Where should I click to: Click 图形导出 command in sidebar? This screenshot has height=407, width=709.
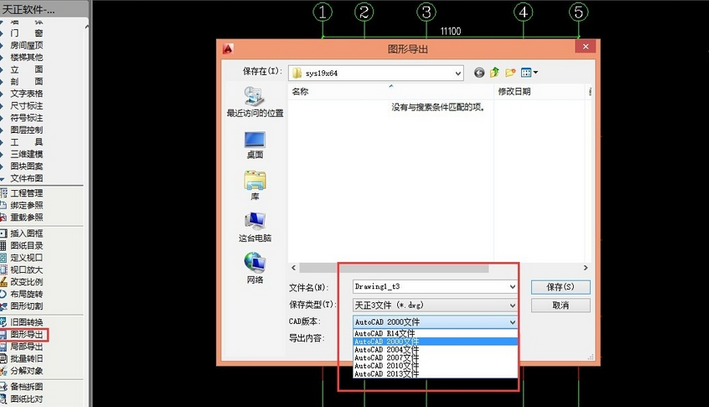coord(27,335)
